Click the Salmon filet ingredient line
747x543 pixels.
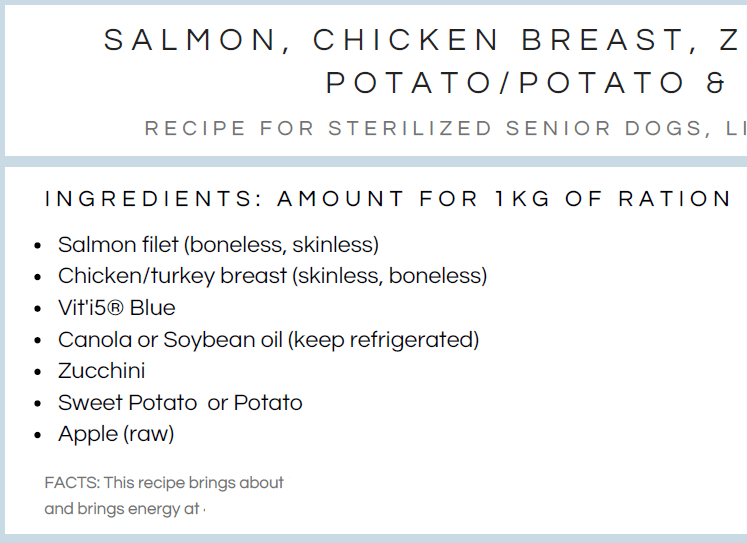click(218, 245)
